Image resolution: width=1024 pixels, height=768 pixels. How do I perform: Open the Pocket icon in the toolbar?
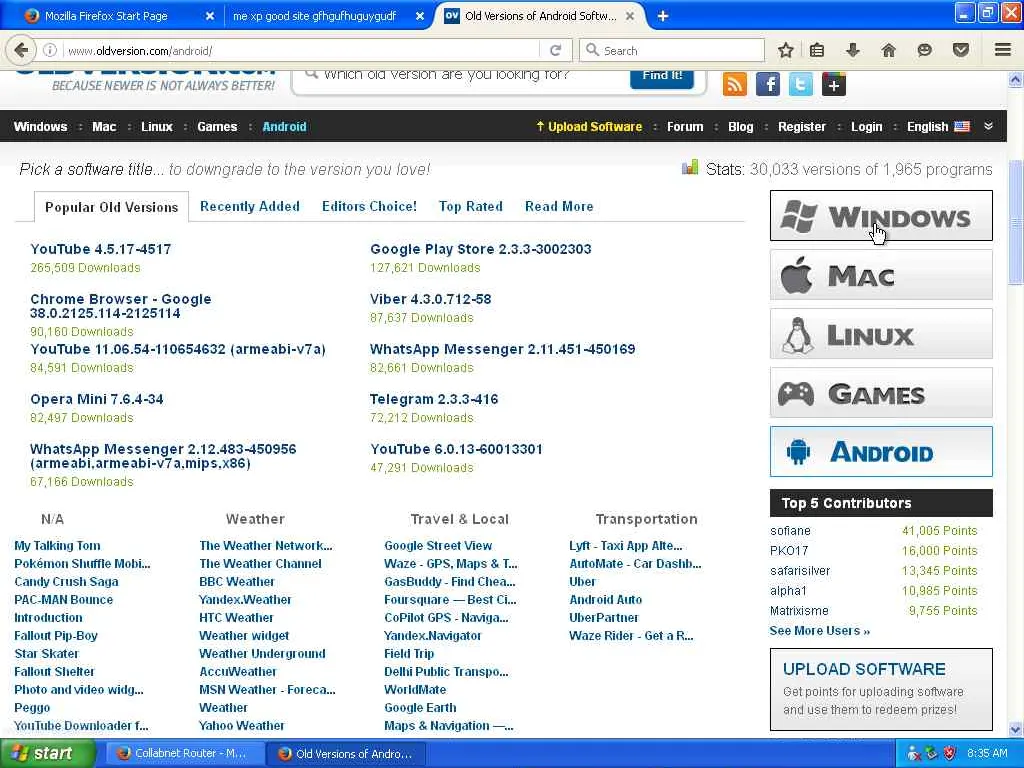point(961,50)
